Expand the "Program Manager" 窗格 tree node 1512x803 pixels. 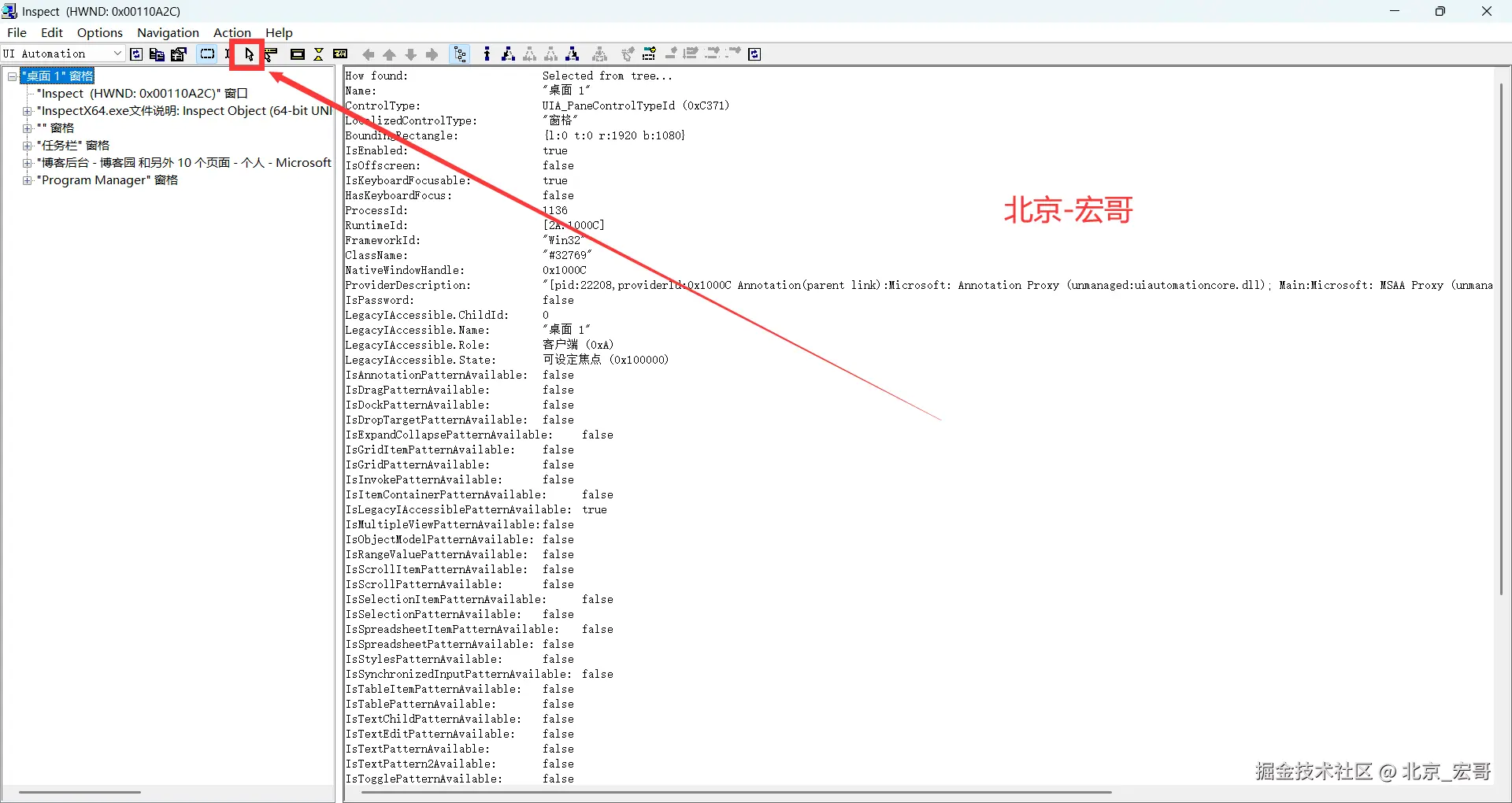(x=28, y=180)
